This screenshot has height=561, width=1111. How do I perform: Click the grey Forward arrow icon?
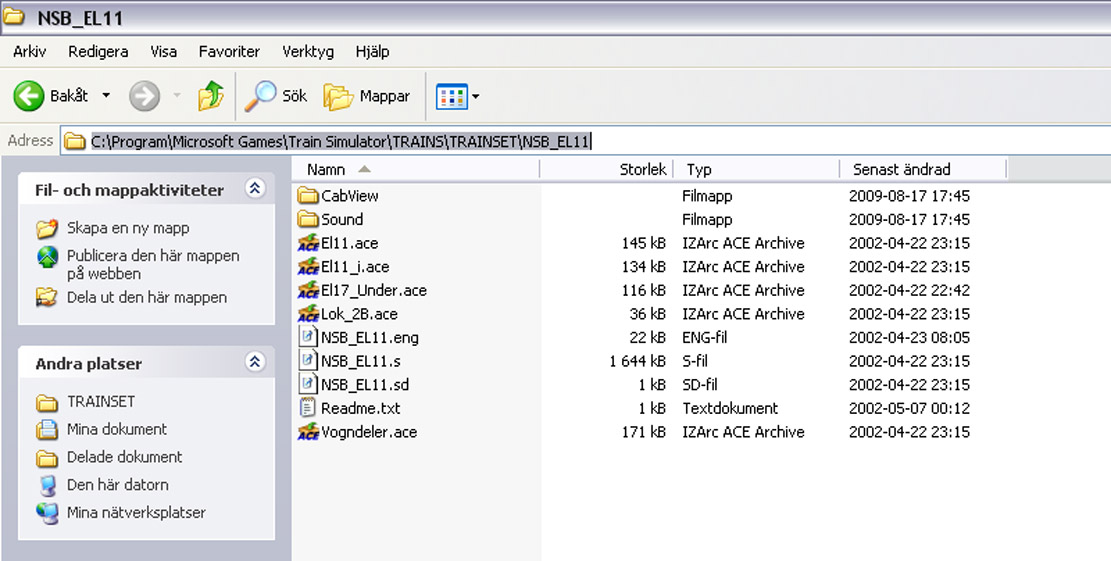pos(144,96)
